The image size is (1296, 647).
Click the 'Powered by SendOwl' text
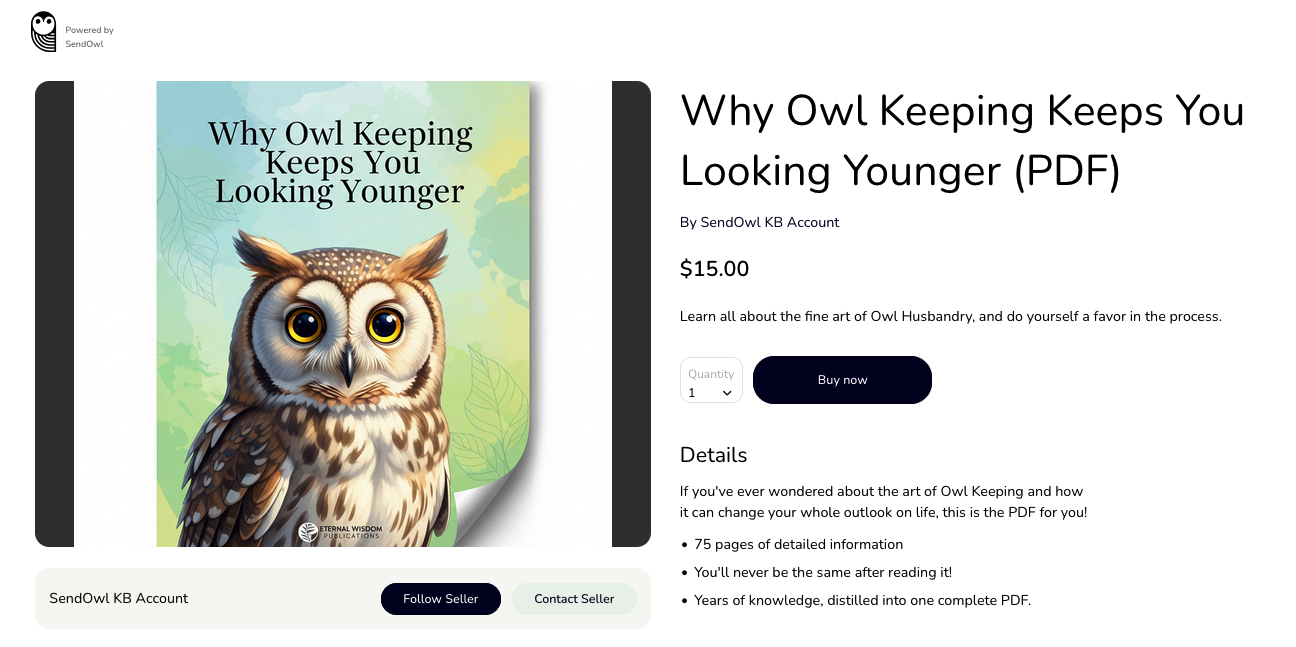[x=89, y=37]
